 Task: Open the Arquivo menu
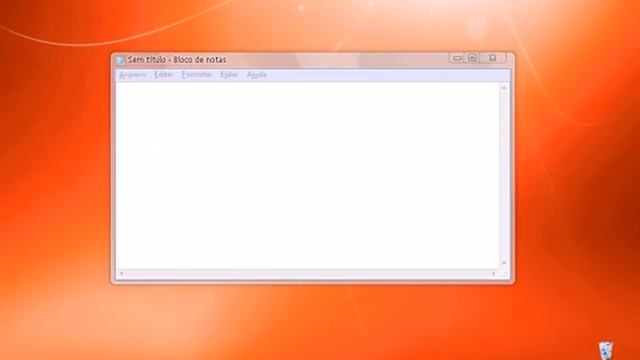point(132,75)
